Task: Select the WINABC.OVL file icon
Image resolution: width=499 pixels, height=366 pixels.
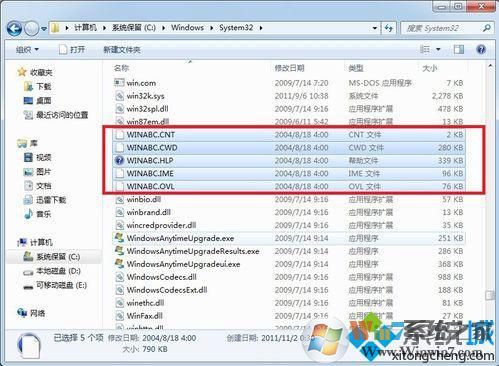Action: pyautogui.click(x=119, y=186)
